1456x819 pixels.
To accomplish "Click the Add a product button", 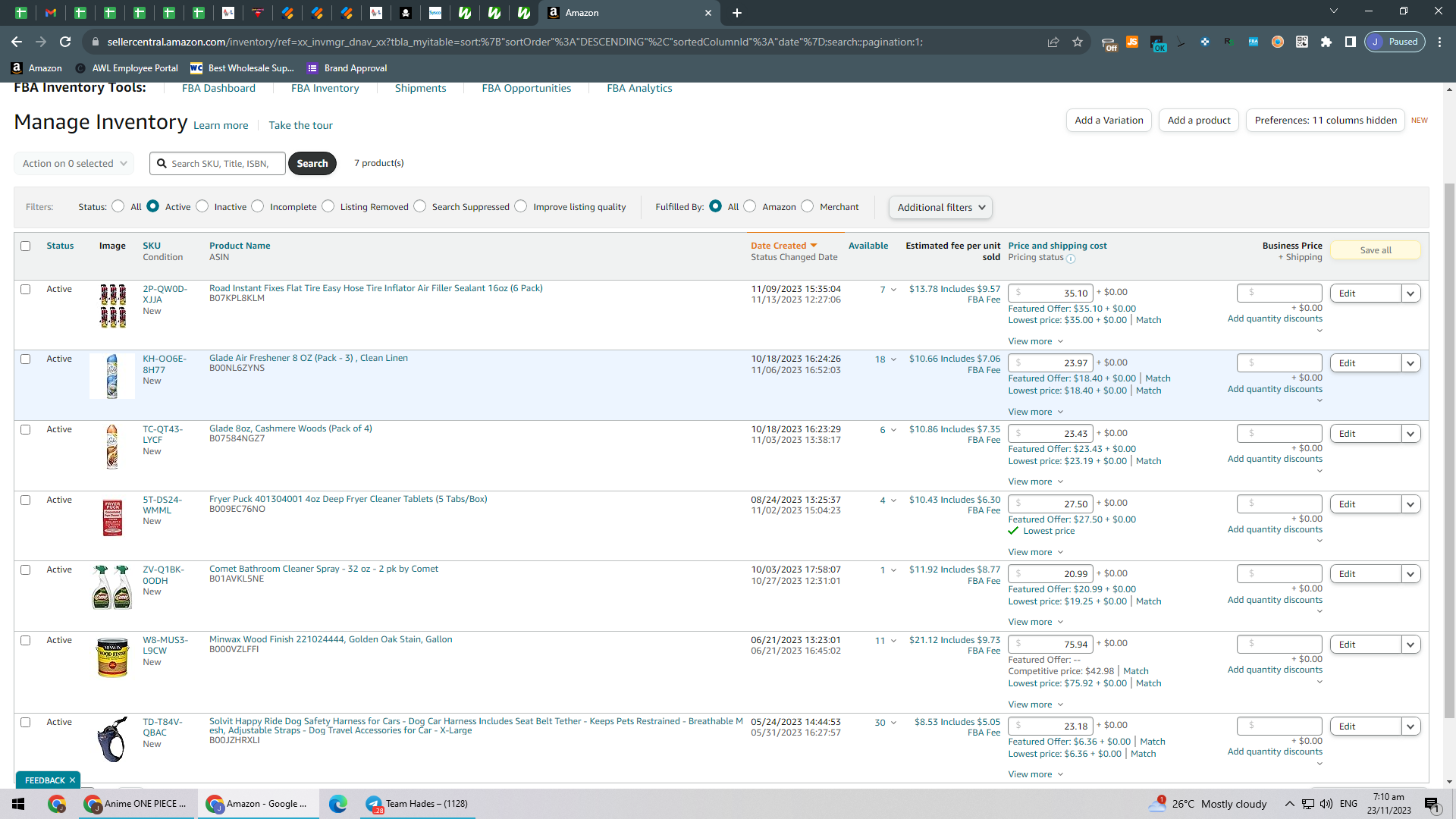I will 1199,120.
